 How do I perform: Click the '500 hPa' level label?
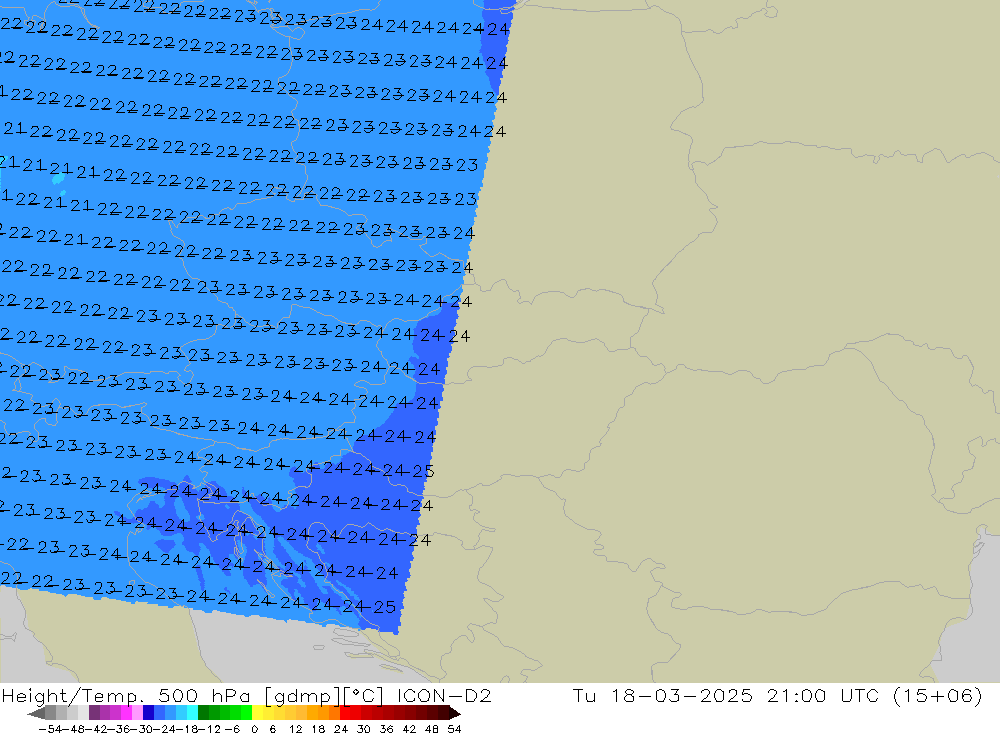(x=205, y=695)
